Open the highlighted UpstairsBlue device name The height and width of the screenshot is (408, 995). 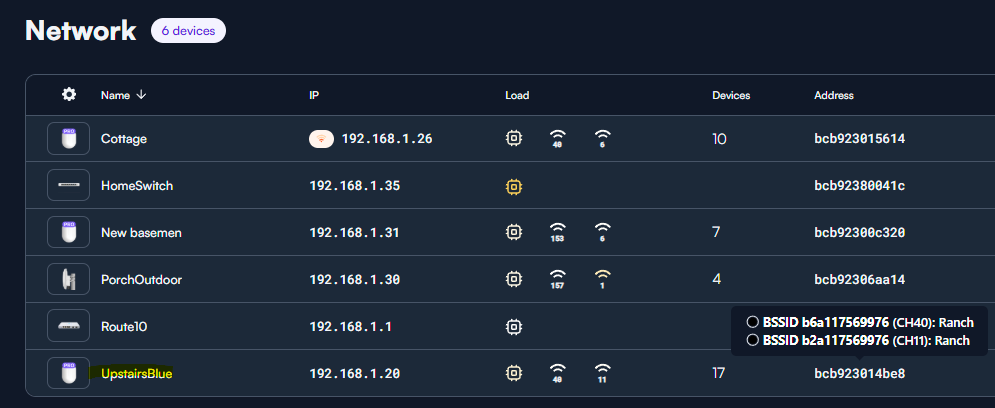(x=136, y=374)
